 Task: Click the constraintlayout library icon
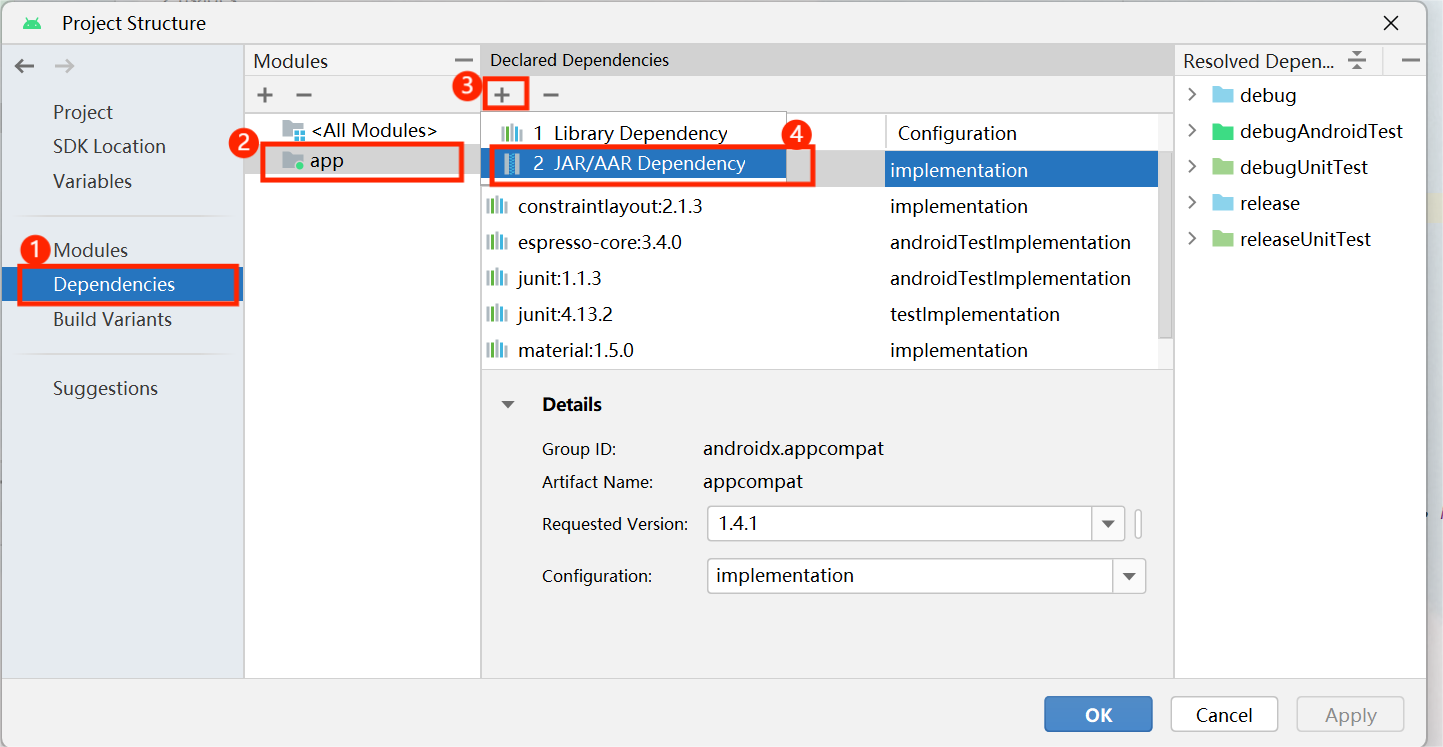497,206
